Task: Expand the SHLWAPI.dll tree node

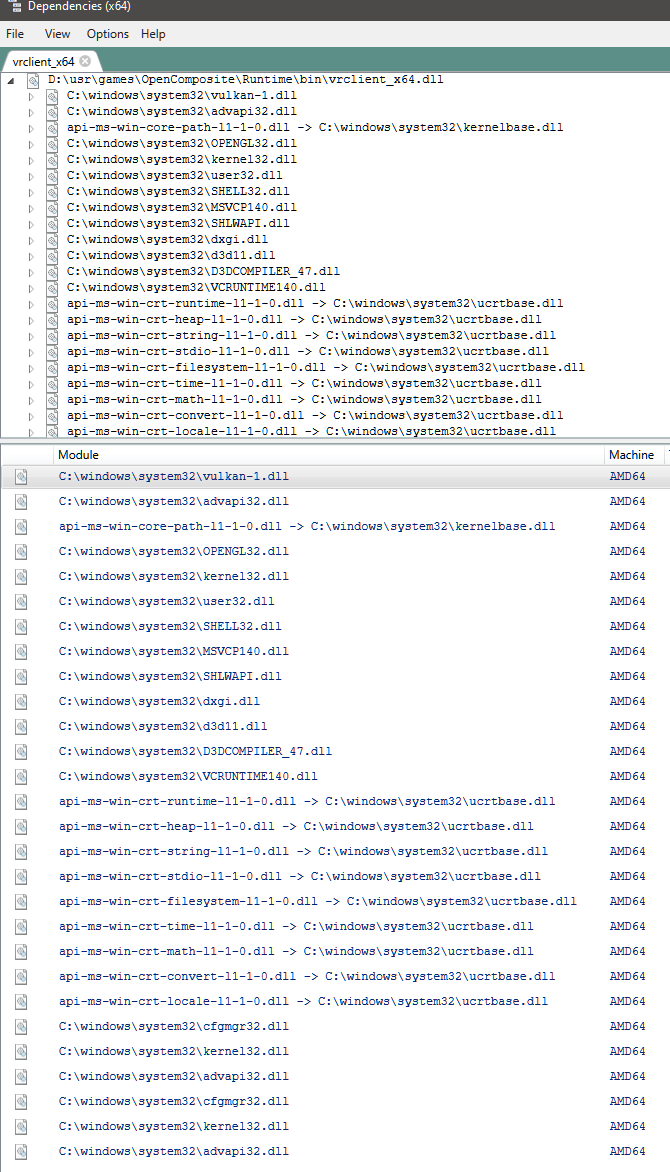Action: [31, 223]
